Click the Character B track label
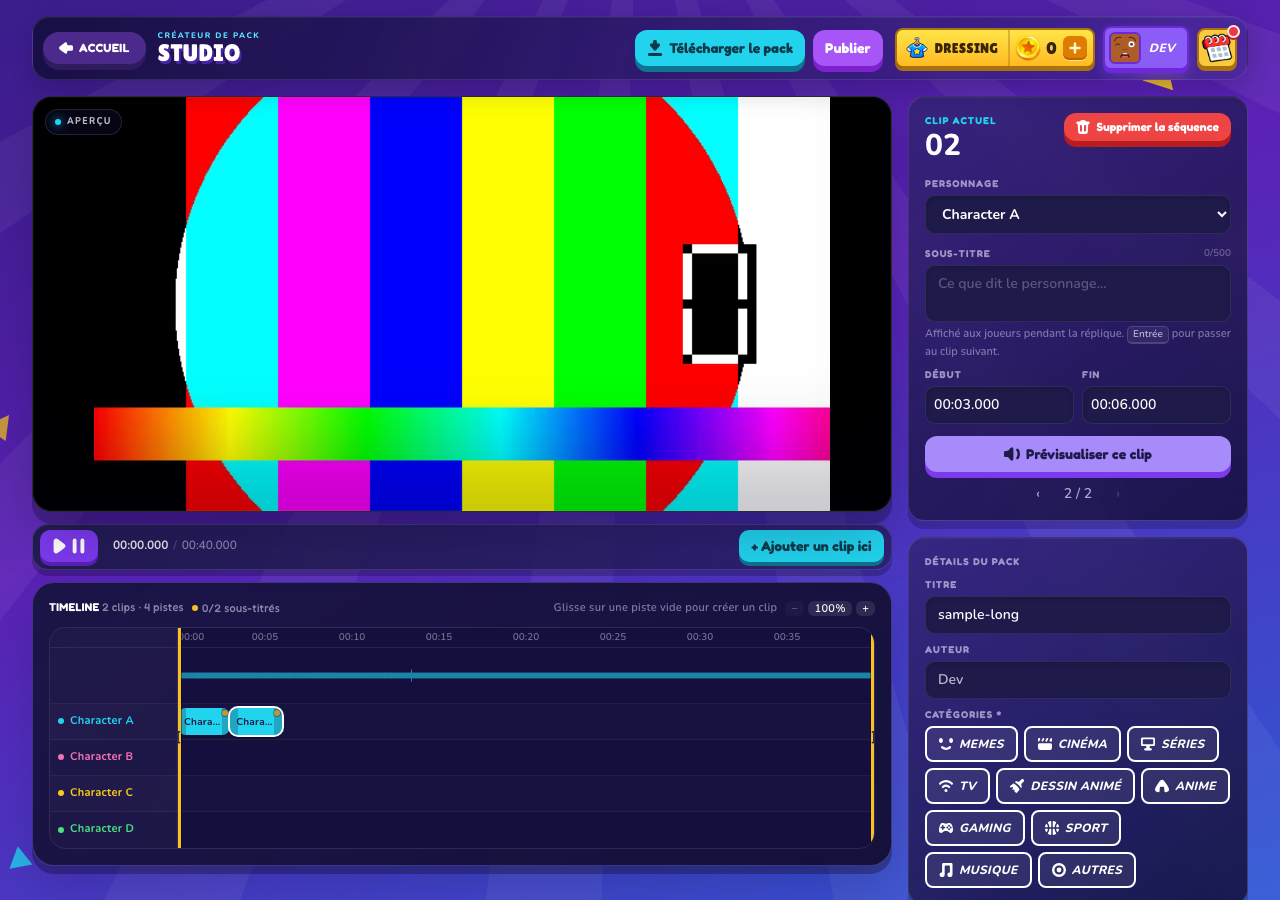The width and height of the screenshot is (1280, 900). (x=101, y=756)
